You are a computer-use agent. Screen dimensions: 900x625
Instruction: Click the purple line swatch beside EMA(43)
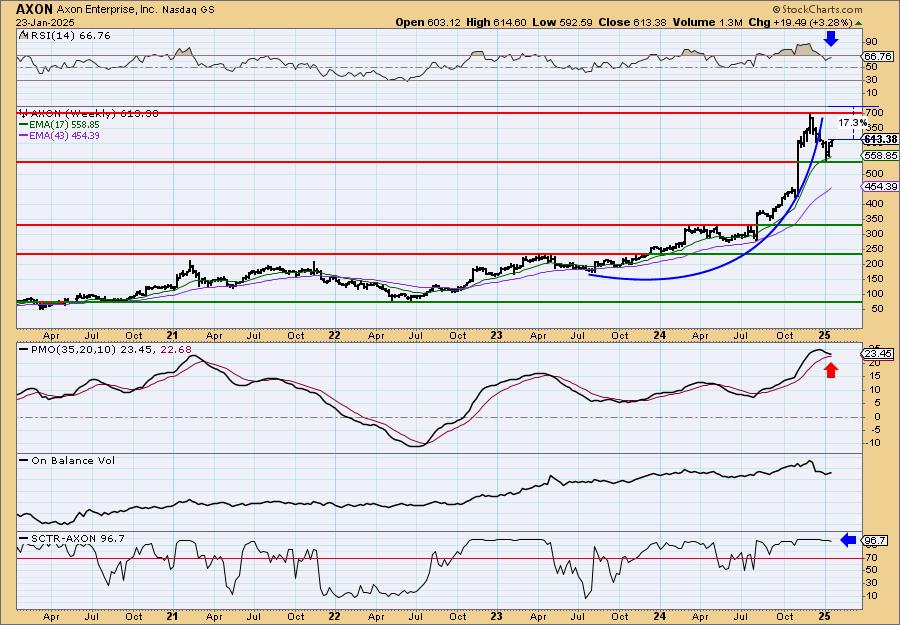coord(22,135)
